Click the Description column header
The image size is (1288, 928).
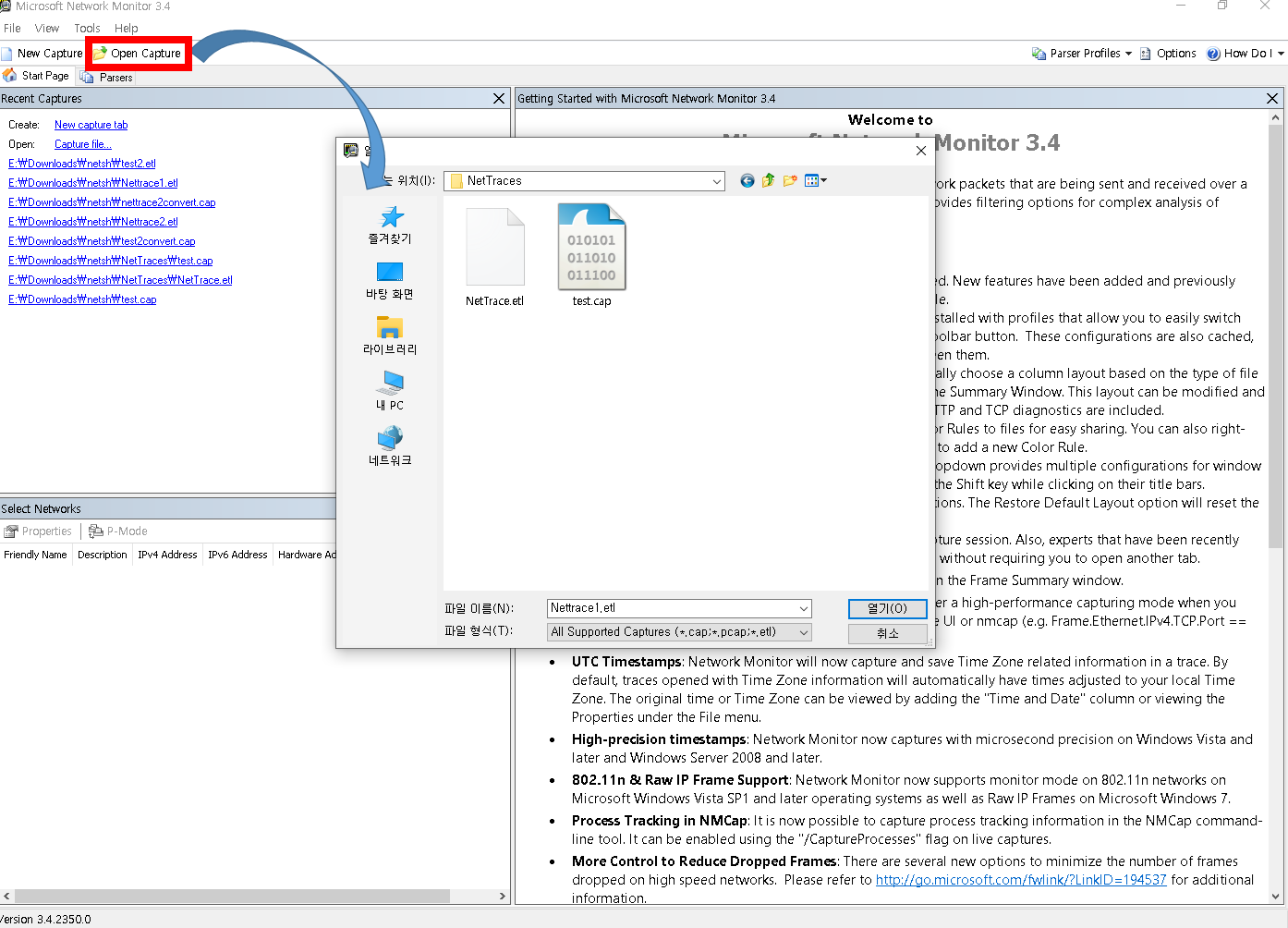tap(103, 555)
